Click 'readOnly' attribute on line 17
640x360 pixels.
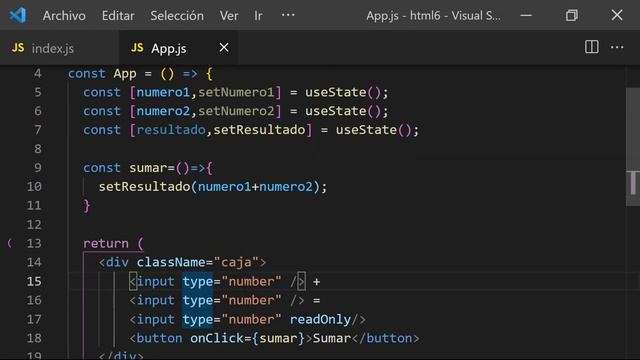320,319
